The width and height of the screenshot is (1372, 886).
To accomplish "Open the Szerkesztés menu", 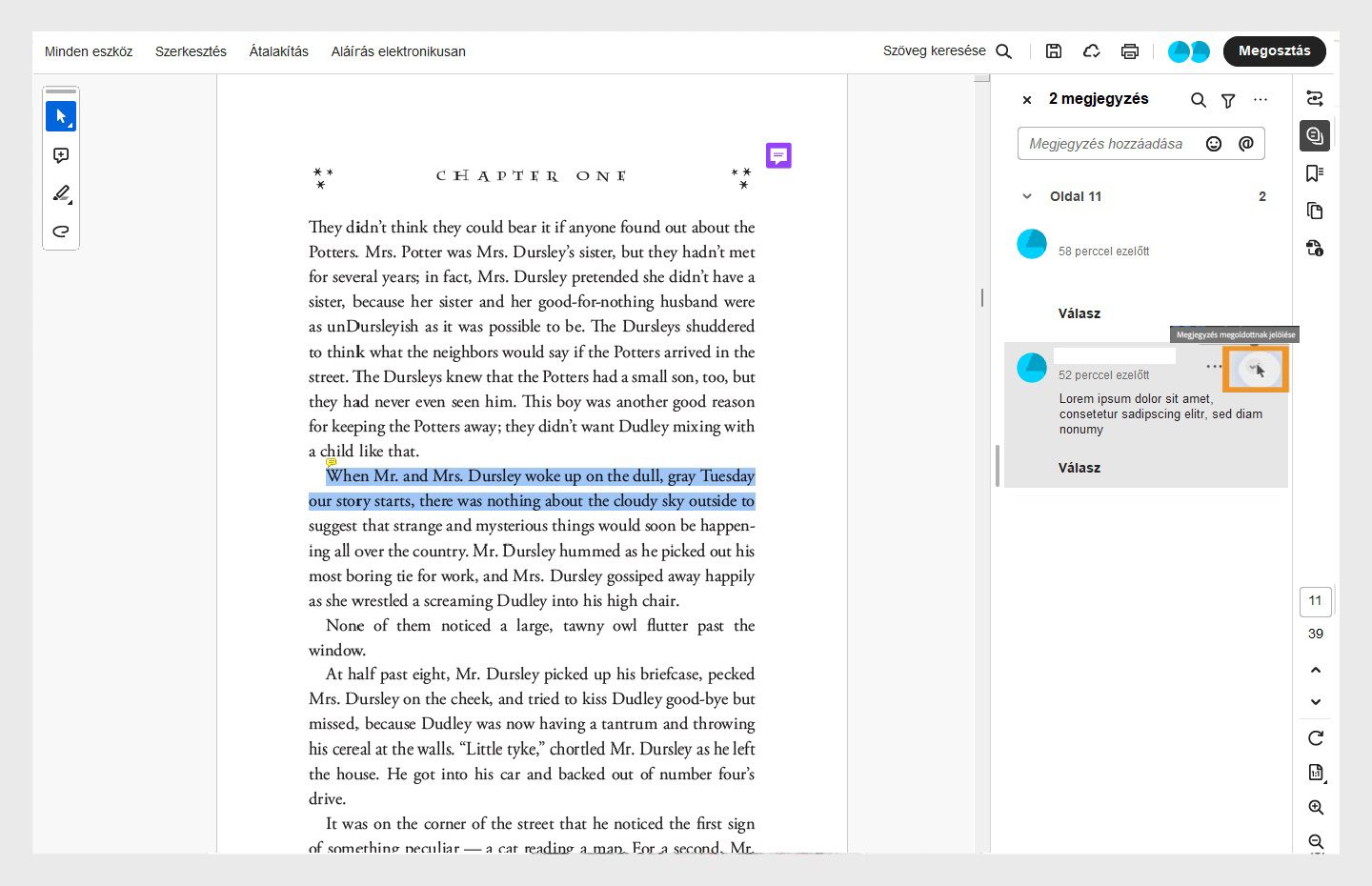I will pos(191,51).
